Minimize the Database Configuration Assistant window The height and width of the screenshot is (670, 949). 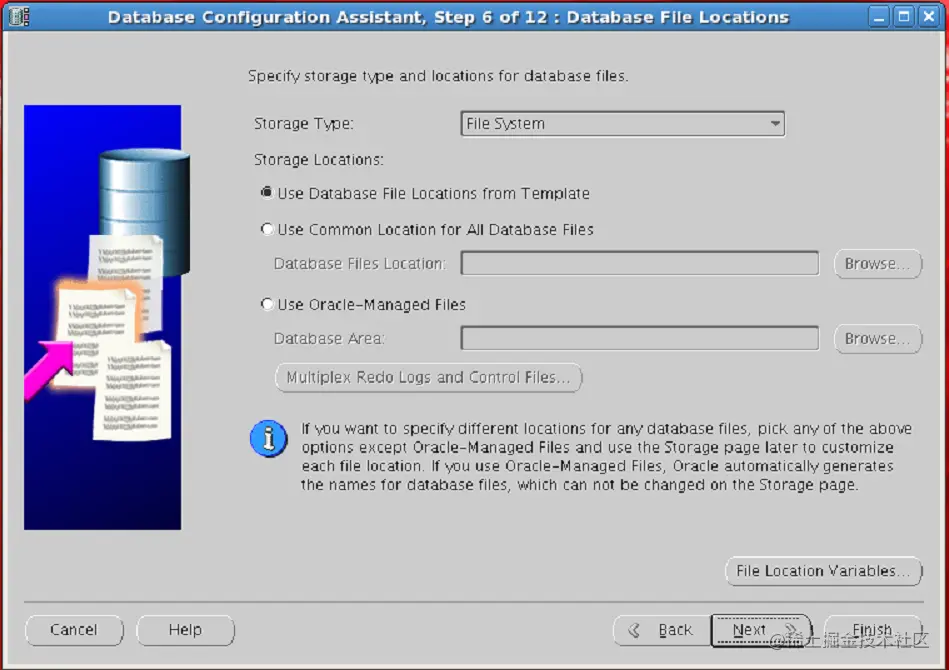(x=879, y=16)
